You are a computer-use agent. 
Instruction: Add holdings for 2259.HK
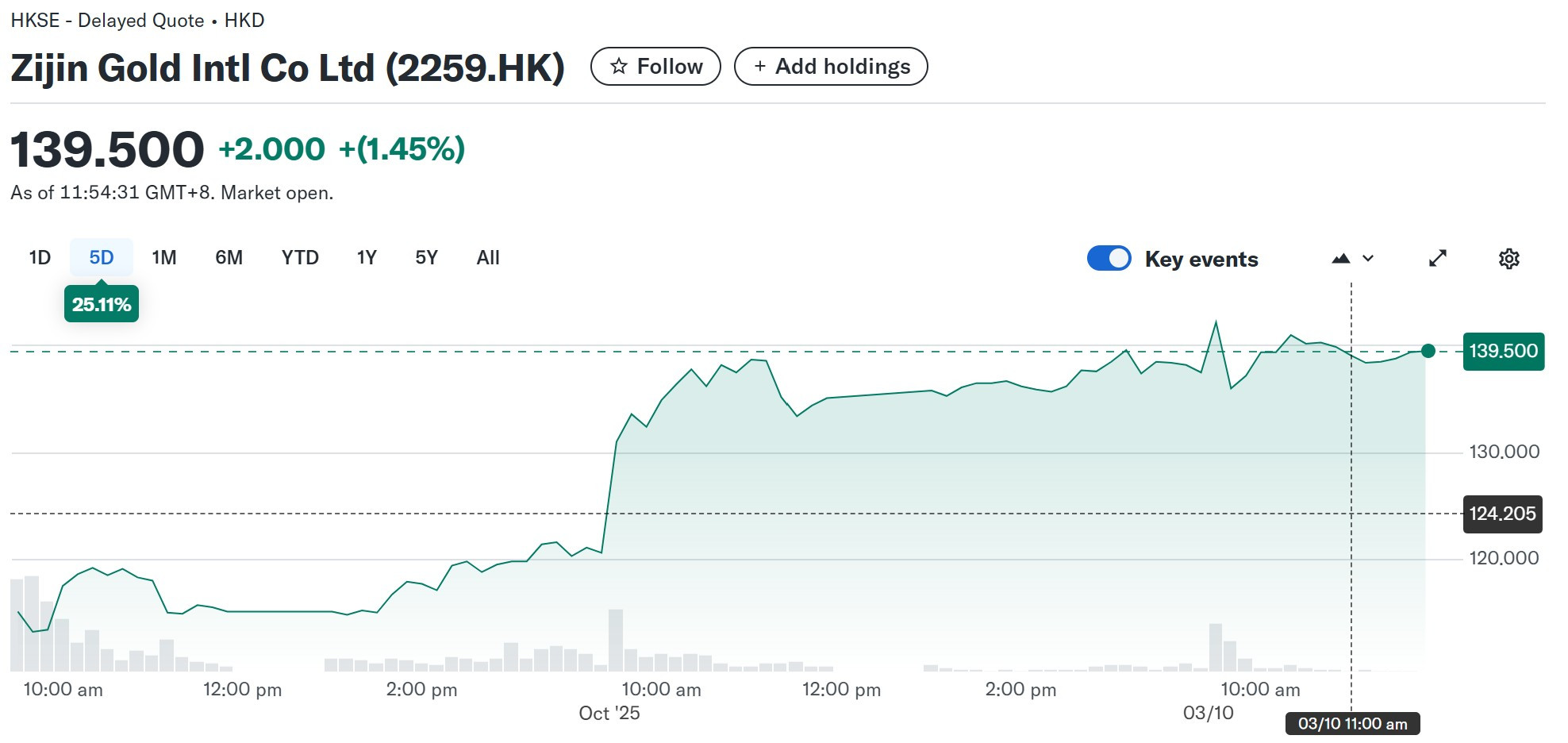tap(831, 67)
